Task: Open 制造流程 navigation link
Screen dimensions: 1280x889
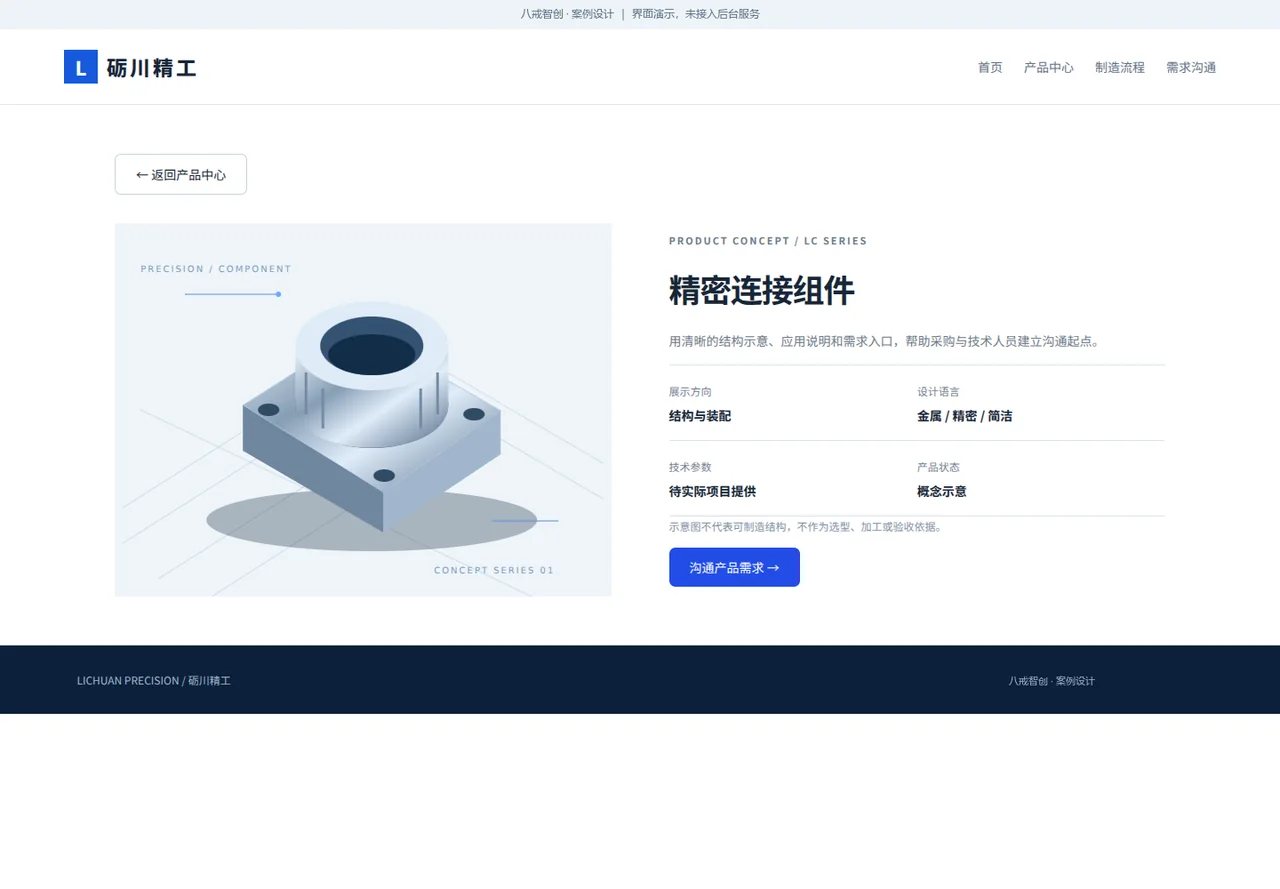Action: (1120, 67)
